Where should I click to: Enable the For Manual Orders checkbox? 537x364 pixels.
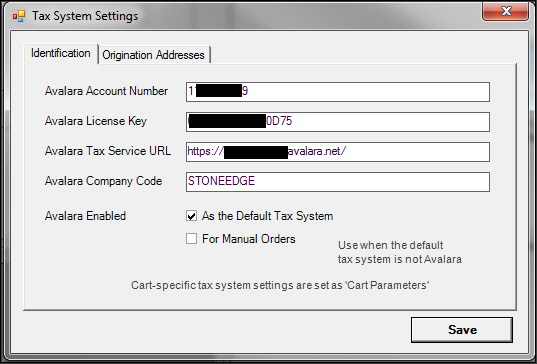[x=191, y=238]
